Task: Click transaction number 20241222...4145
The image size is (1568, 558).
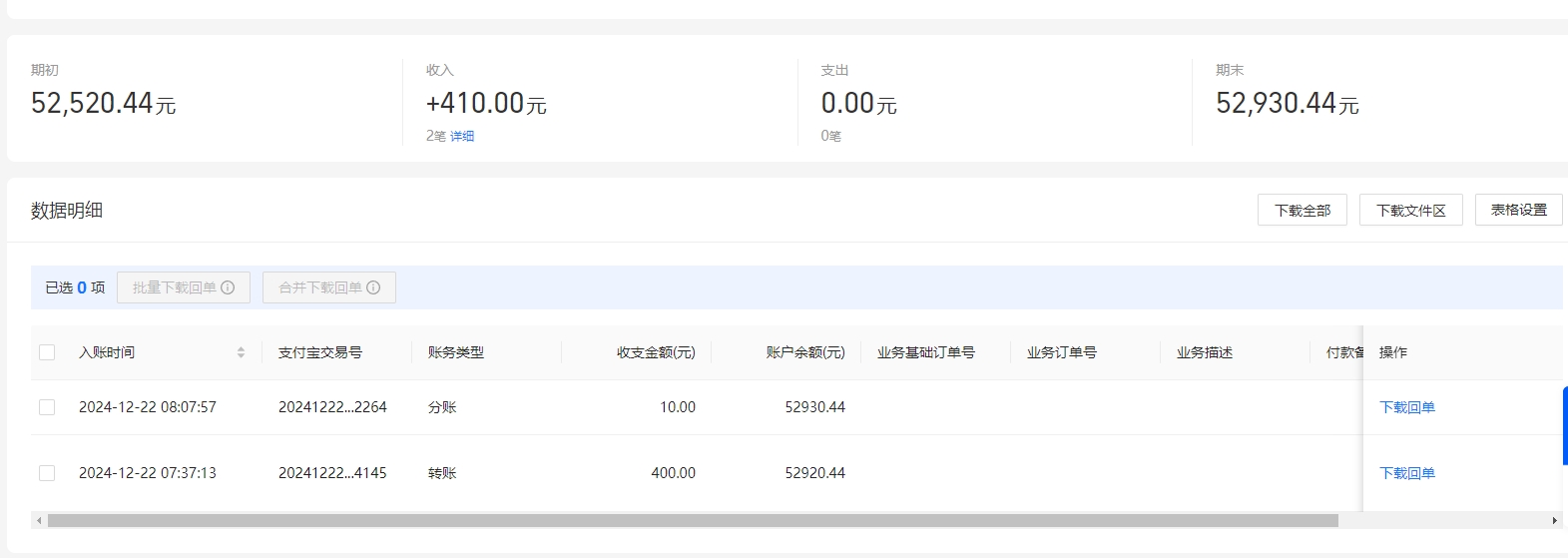Action: coord(332,473)
